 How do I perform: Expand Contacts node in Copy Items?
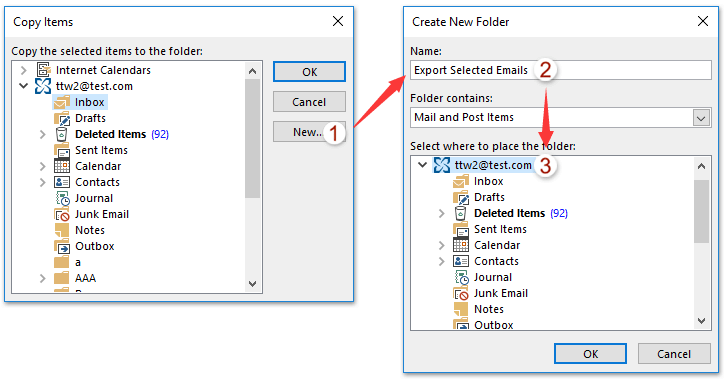click(x=43, y=182)
